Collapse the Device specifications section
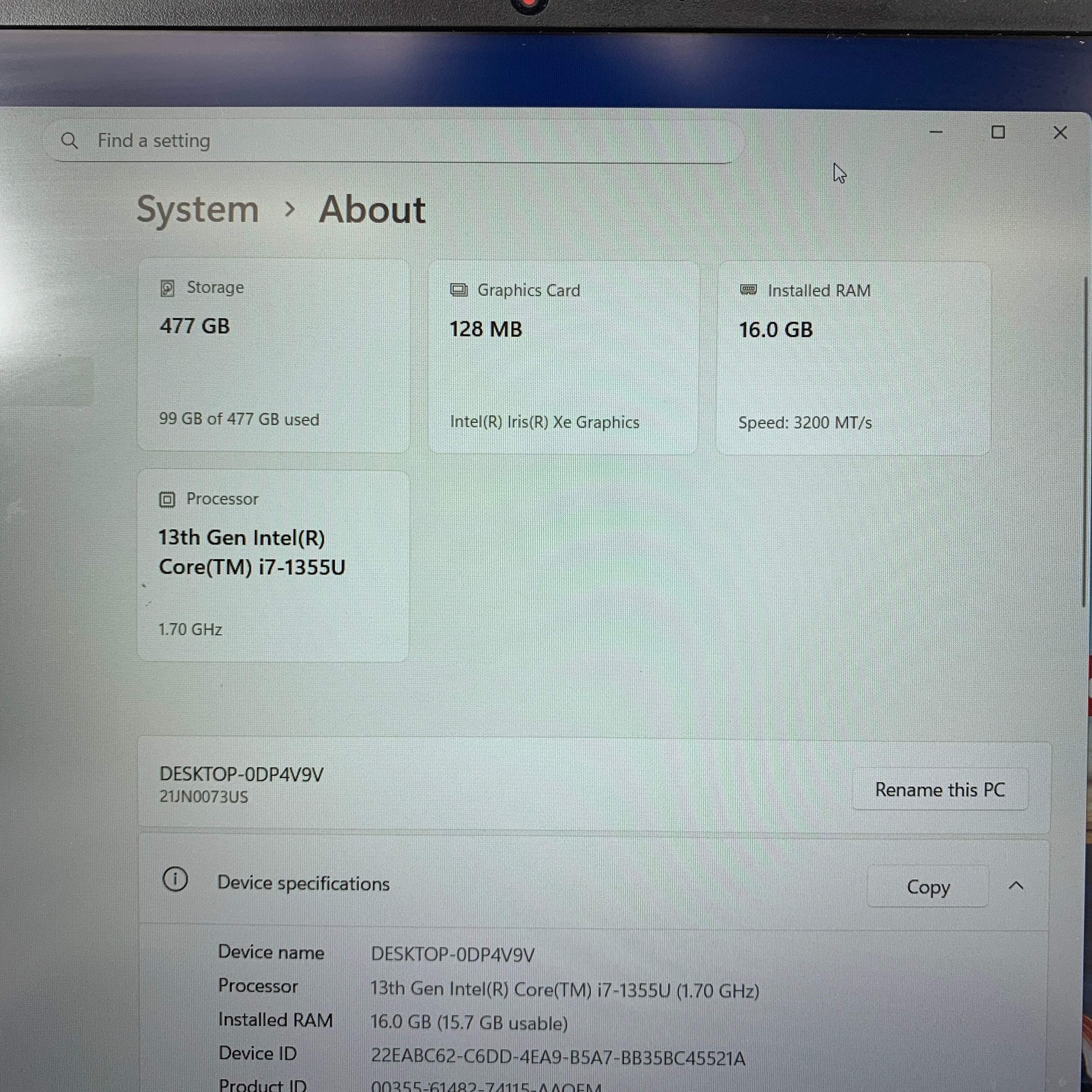Viewport: 1092px width, 1092px height. coord(1016,886)
